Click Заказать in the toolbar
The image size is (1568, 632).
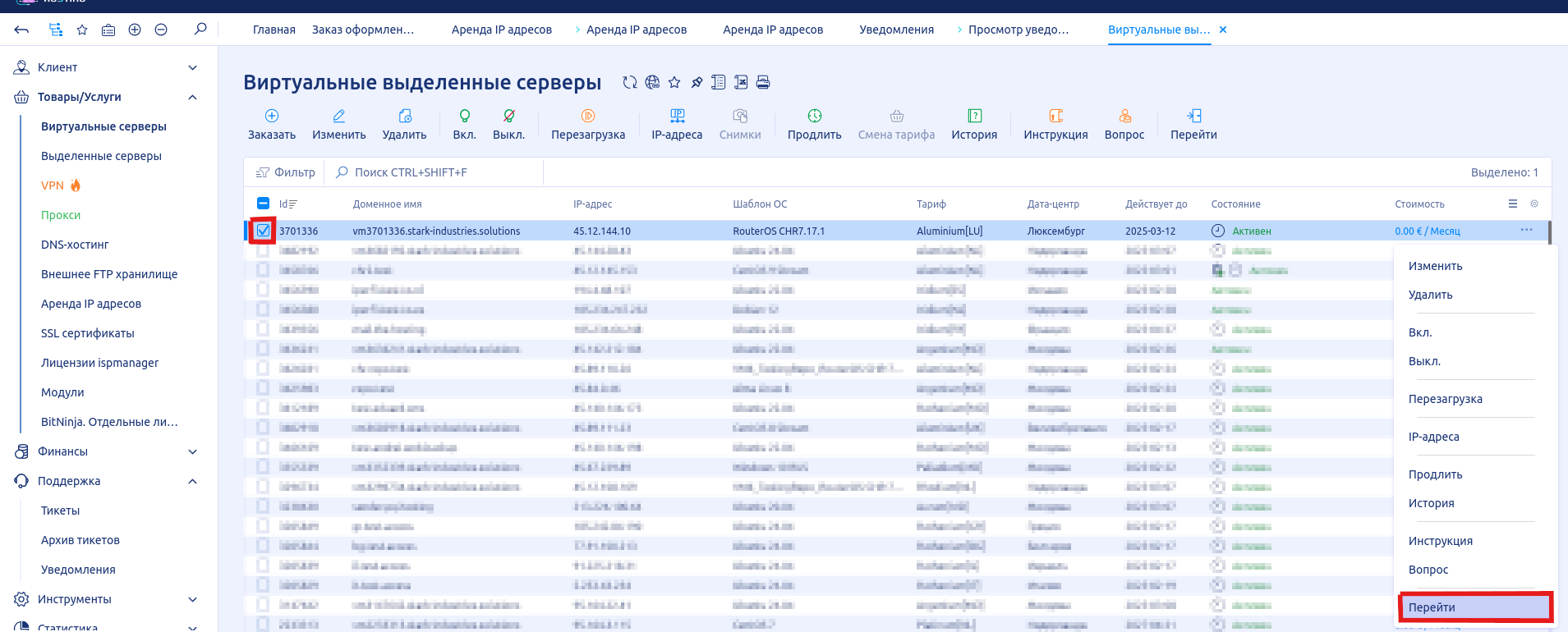click(x=272, y=125)
